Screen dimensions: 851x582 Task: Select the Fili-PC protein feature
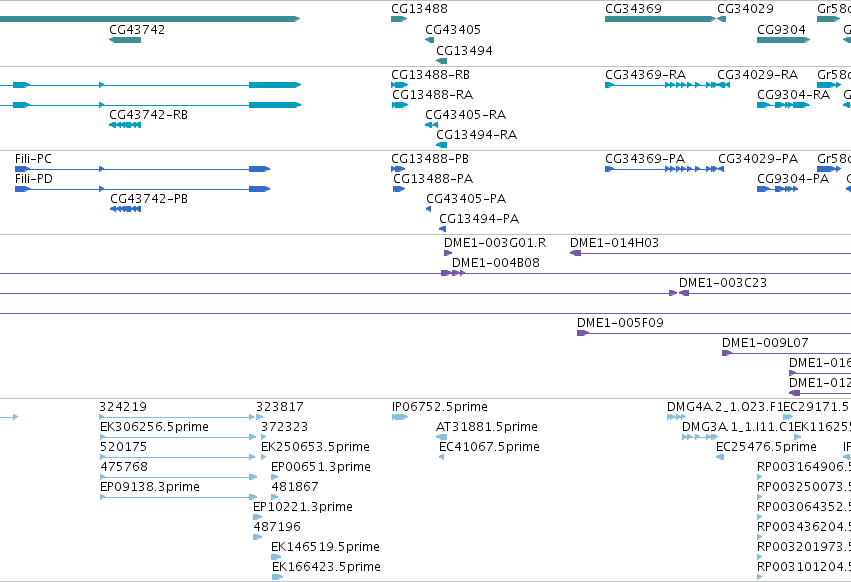pos(142,169)
